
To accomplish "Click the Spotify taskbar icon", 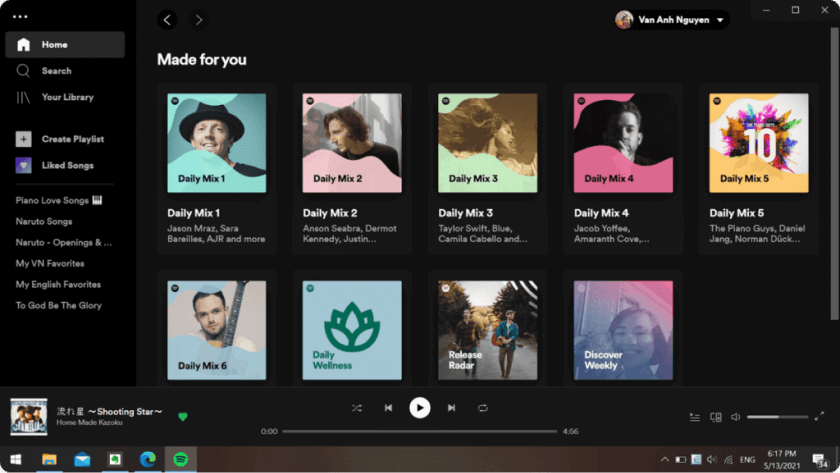I will click(x=181, y=460).
